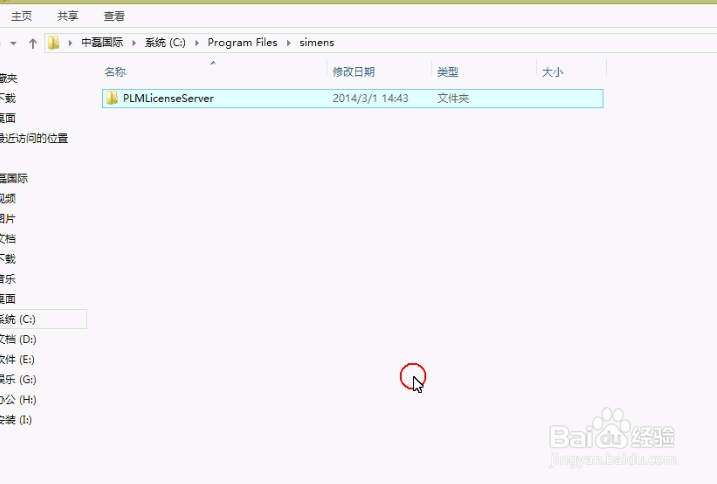
Task: Click the PLMLicenseServer folder icon
Action: click(112, 98)
